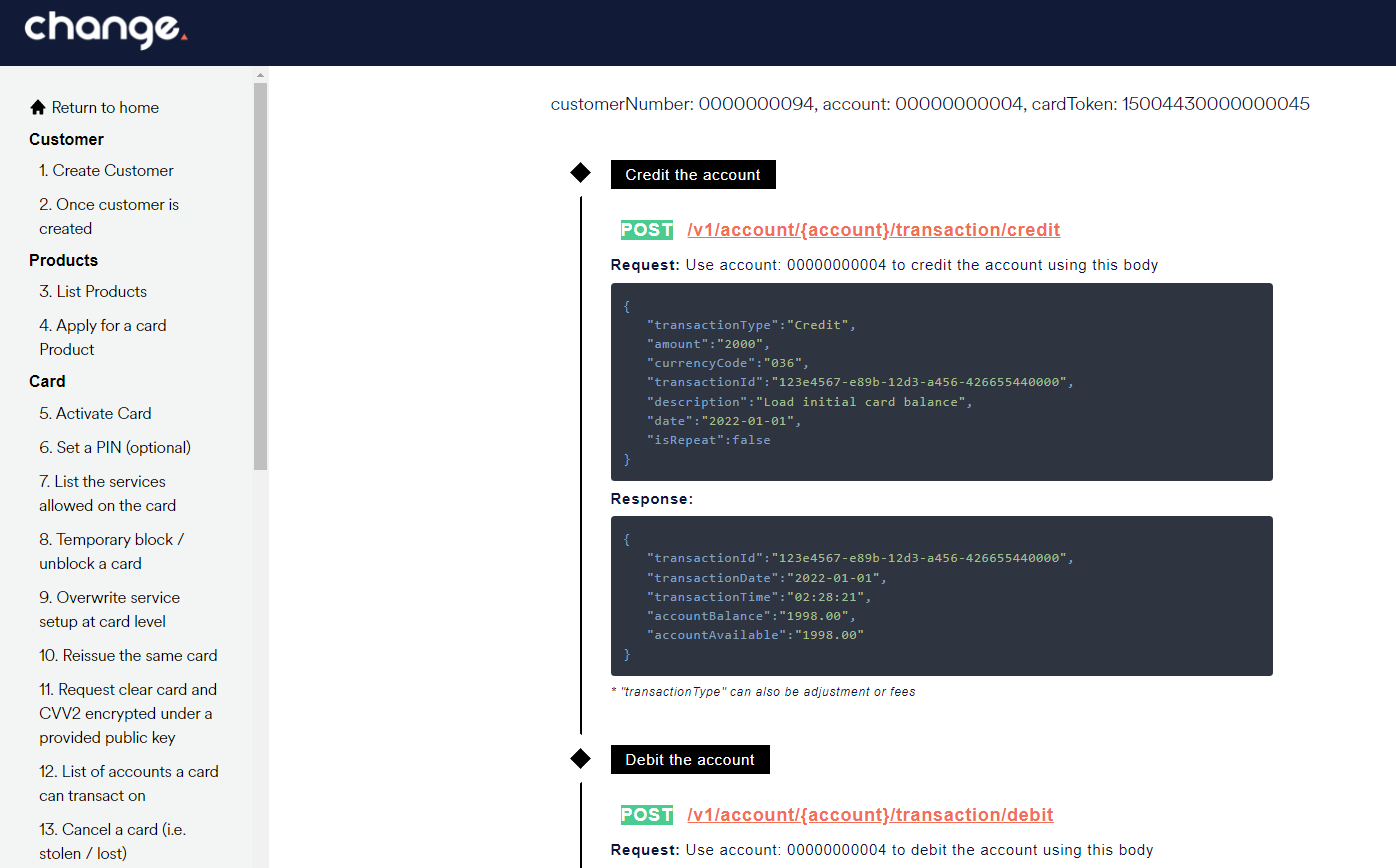Open the '3. List Products' sidebar entry
The height and width of the screenshot is (868, 1396).
point(93,291)
